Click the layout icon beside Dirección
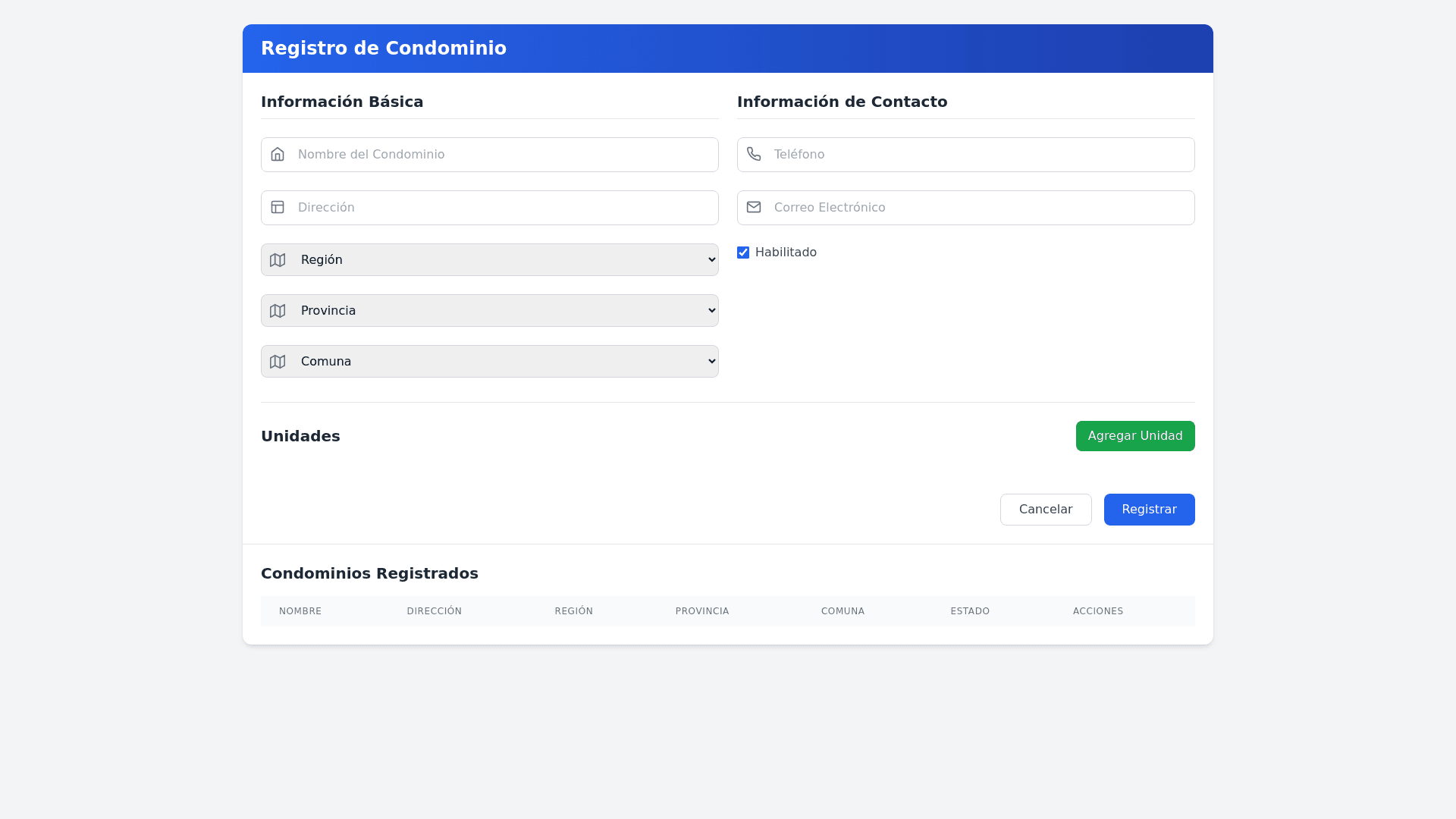Screen dimensions: 1456x819 click(278, 208)
